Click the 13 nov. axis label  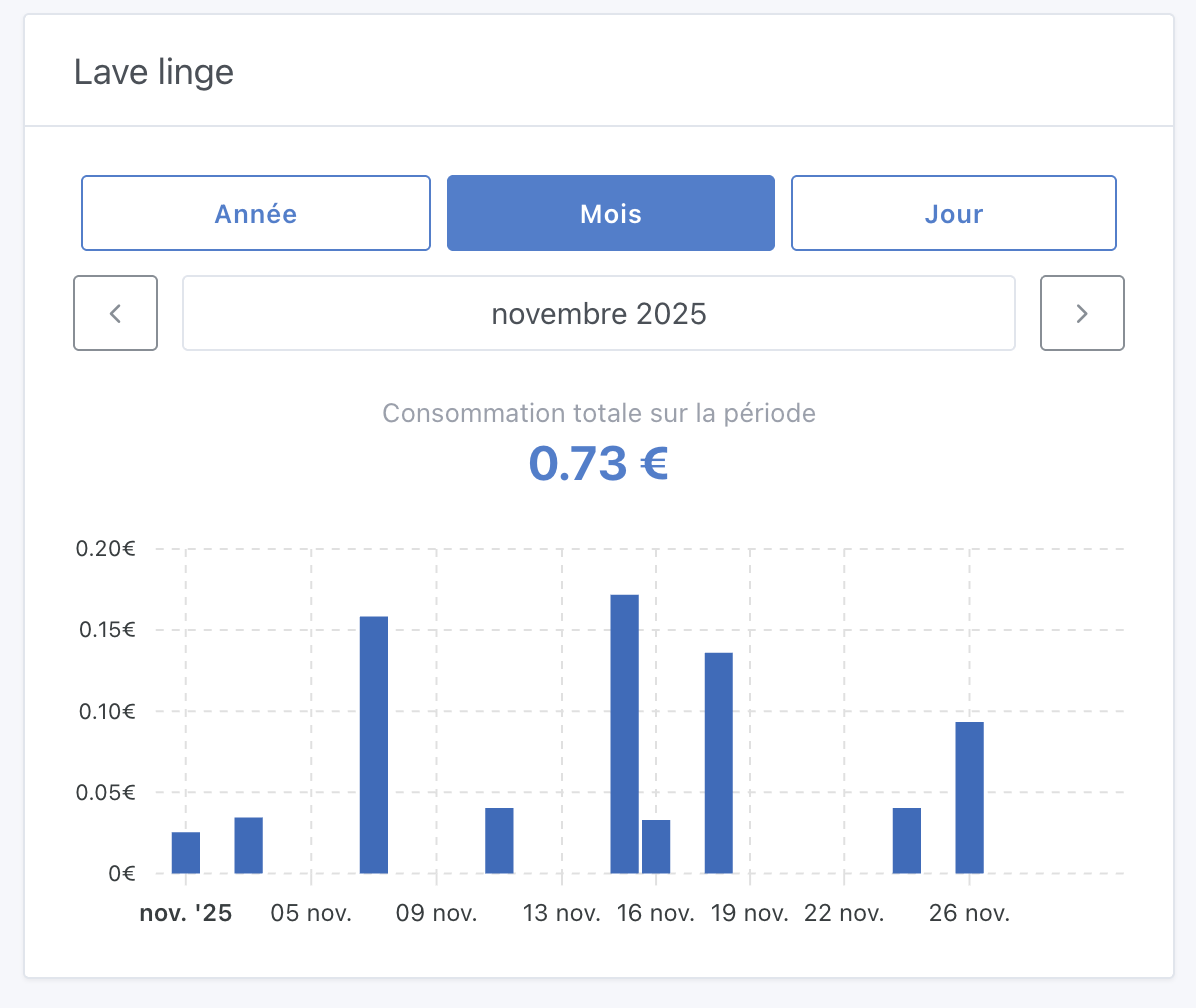pos(562,912)
